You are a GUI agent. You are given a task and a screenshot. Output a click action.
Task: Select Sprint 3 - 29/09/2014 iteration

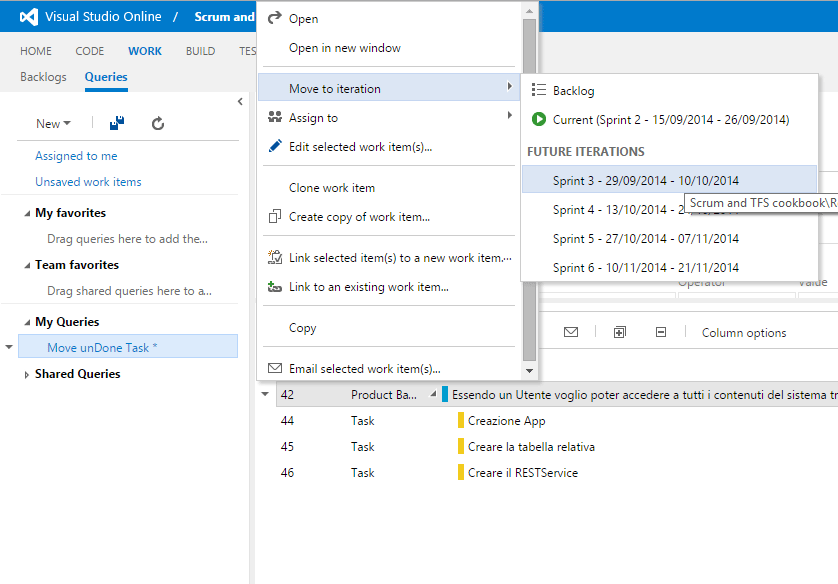pyautogui.click(x=669, y=180)
